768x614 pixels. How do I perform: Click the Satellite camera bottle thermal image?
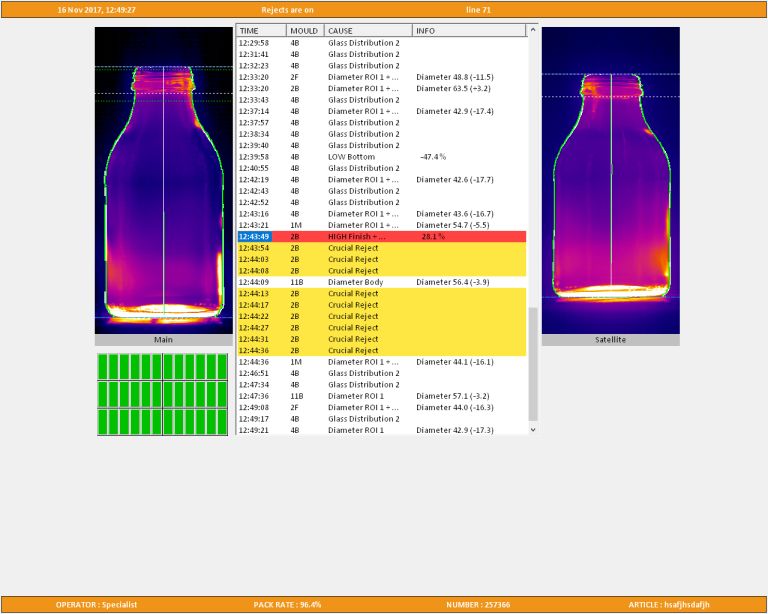point(610,180)
